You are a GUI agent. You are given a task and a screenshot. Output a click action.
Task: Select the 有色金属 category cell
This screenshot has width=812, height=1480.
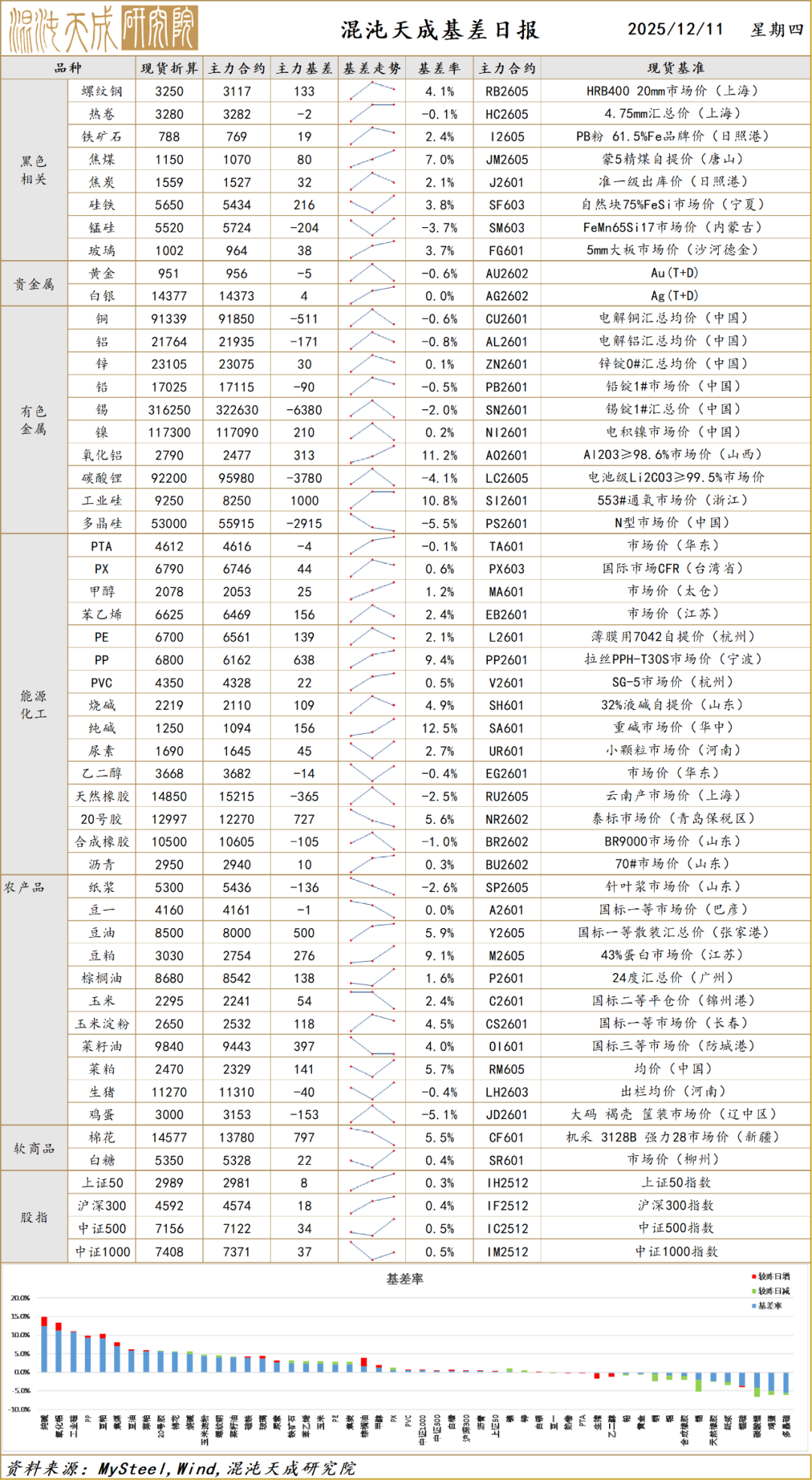coord(34,420)
